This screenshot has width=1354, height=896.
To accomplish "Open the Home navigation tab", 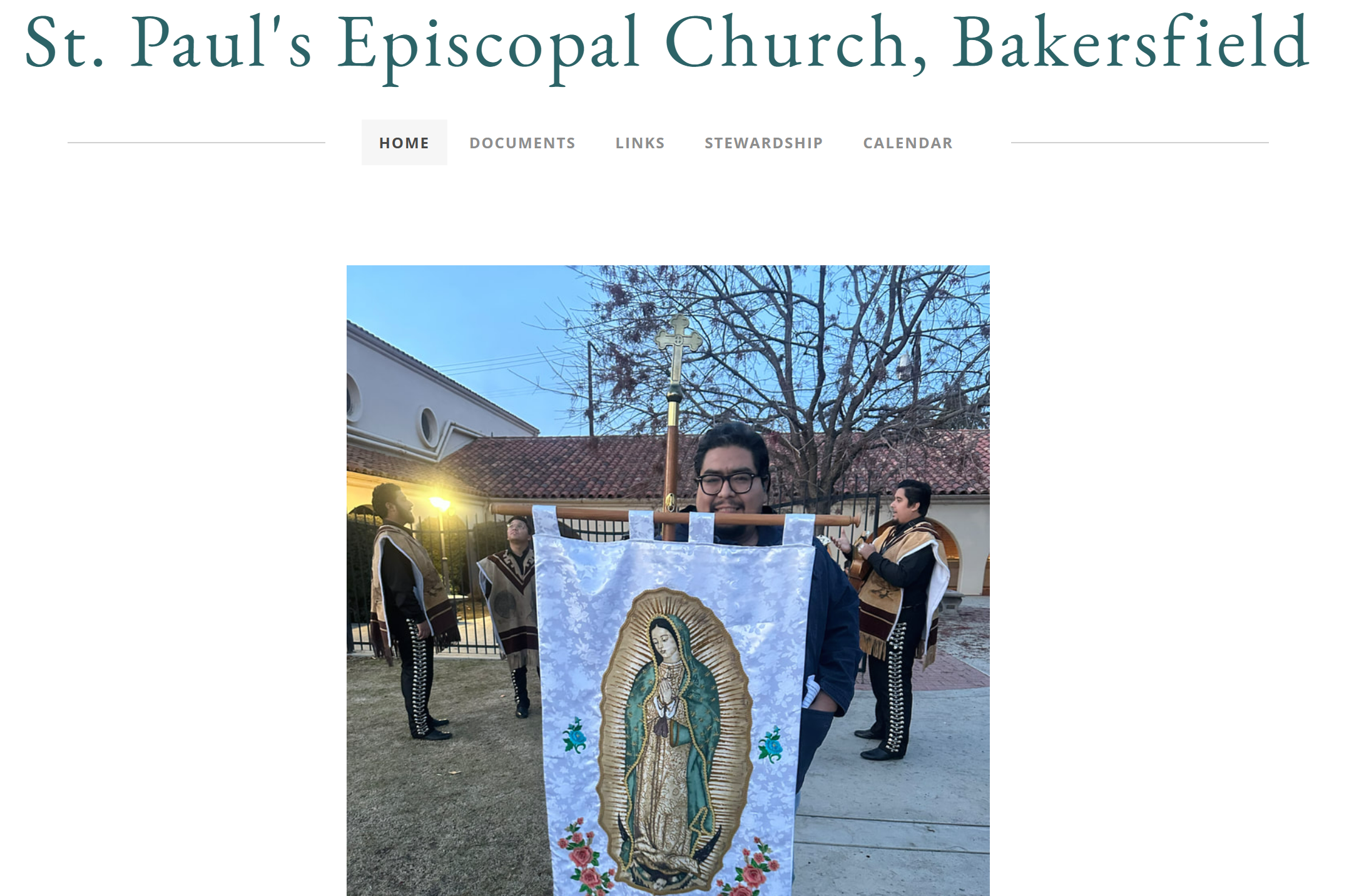I will coord(404,143).
